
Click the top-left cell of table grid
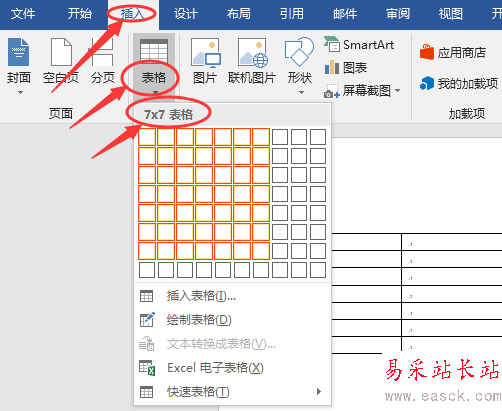(x=147, y=137)
